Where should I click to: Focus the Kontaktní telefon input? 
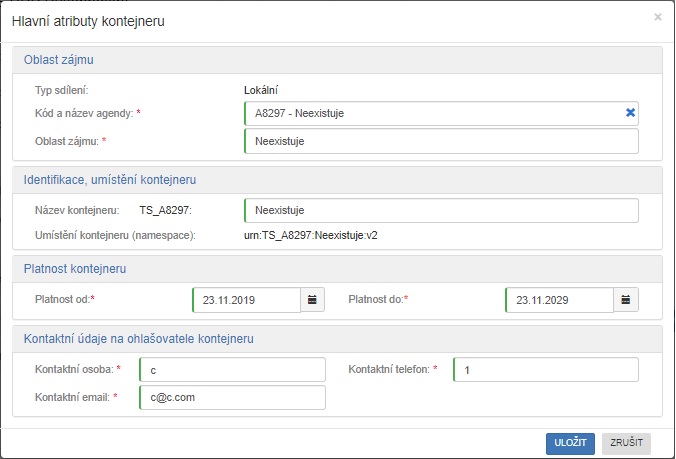coord(545,370)
